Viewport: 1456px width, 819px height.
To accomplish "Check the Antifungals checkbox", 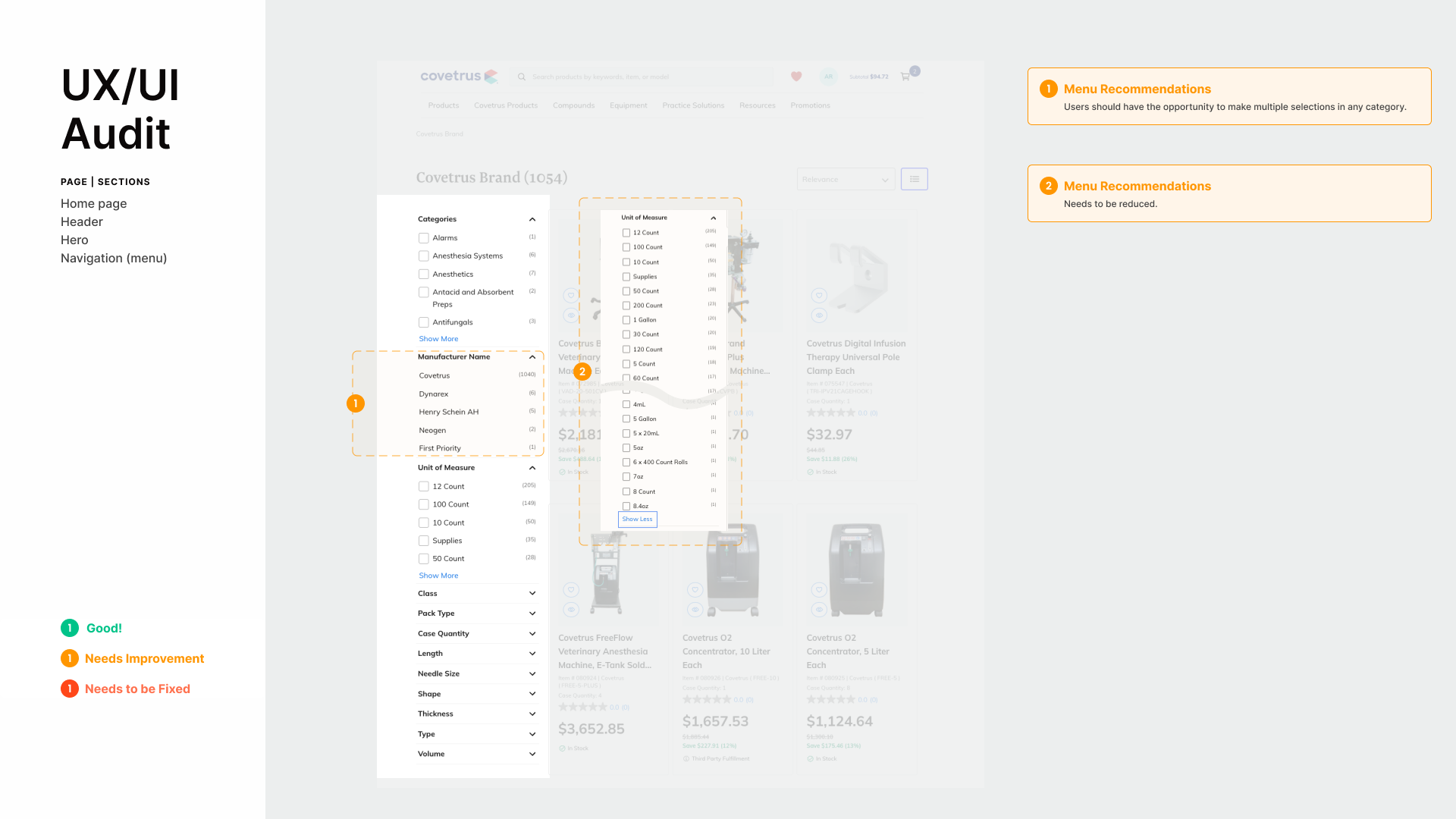I will point(424,322).
